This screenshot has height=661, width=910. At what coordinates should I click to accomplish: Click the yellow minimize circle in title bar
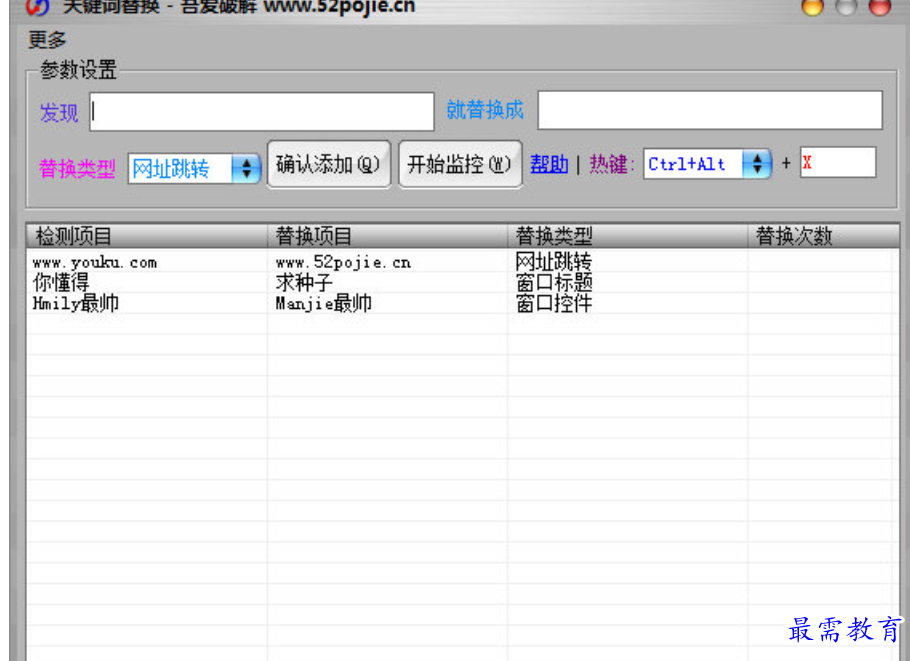[x=811, y=7]
